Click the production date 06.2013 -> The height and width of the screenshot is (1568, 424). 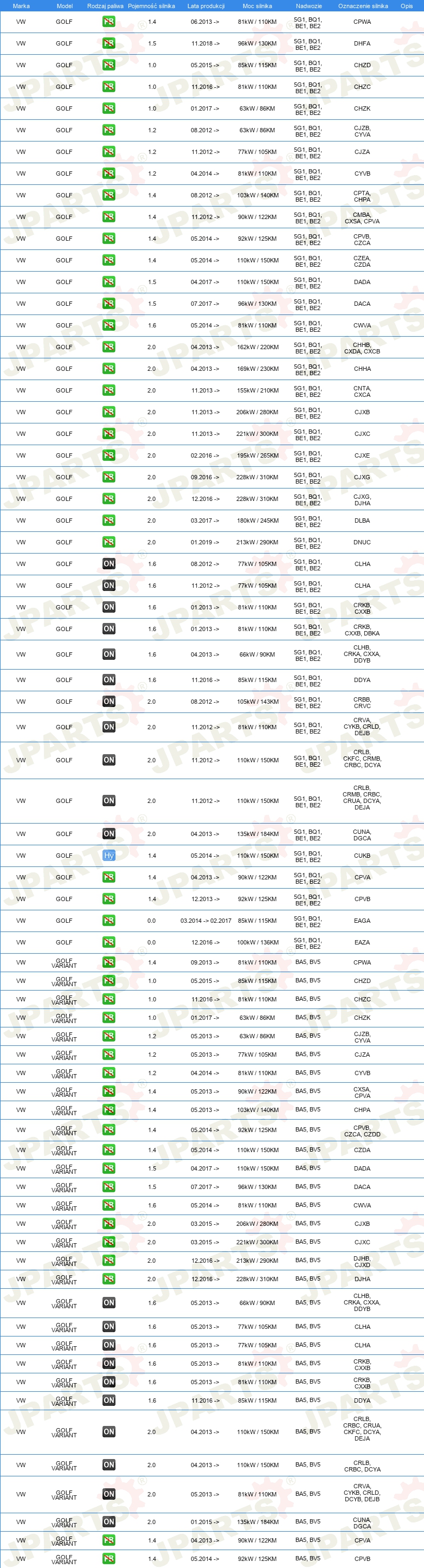(205, 22)
